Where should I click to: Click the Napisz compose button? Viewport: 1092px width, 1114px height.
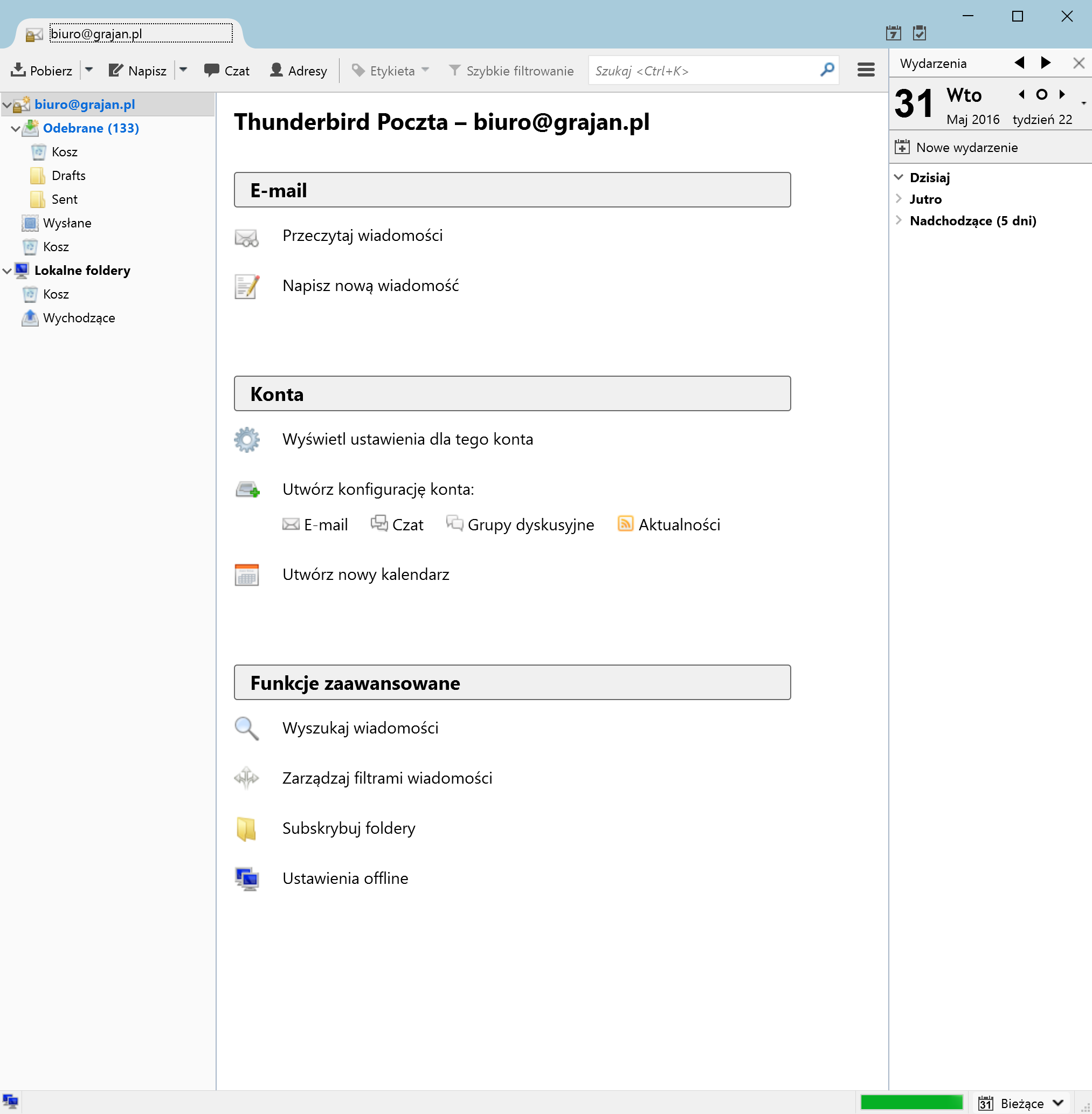pos(137,71)
